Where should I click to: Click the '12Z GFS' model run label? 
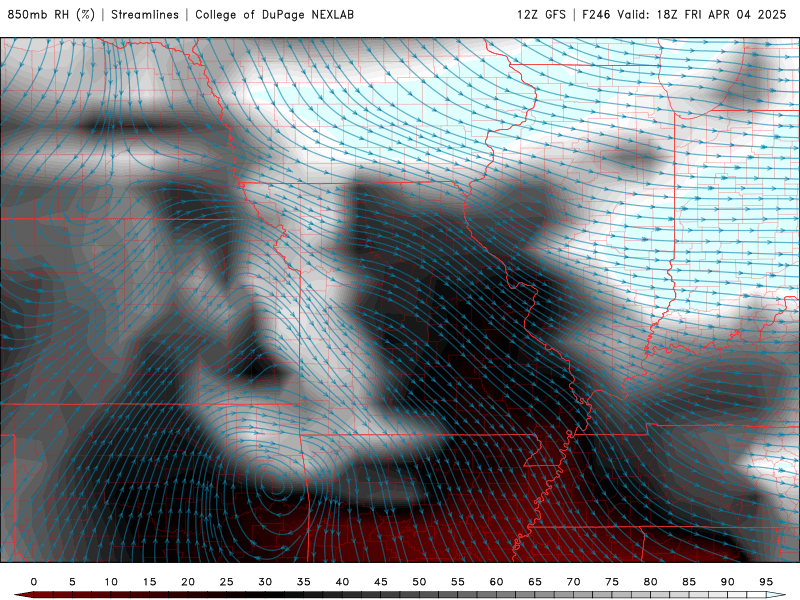click(x=541, y=14)
